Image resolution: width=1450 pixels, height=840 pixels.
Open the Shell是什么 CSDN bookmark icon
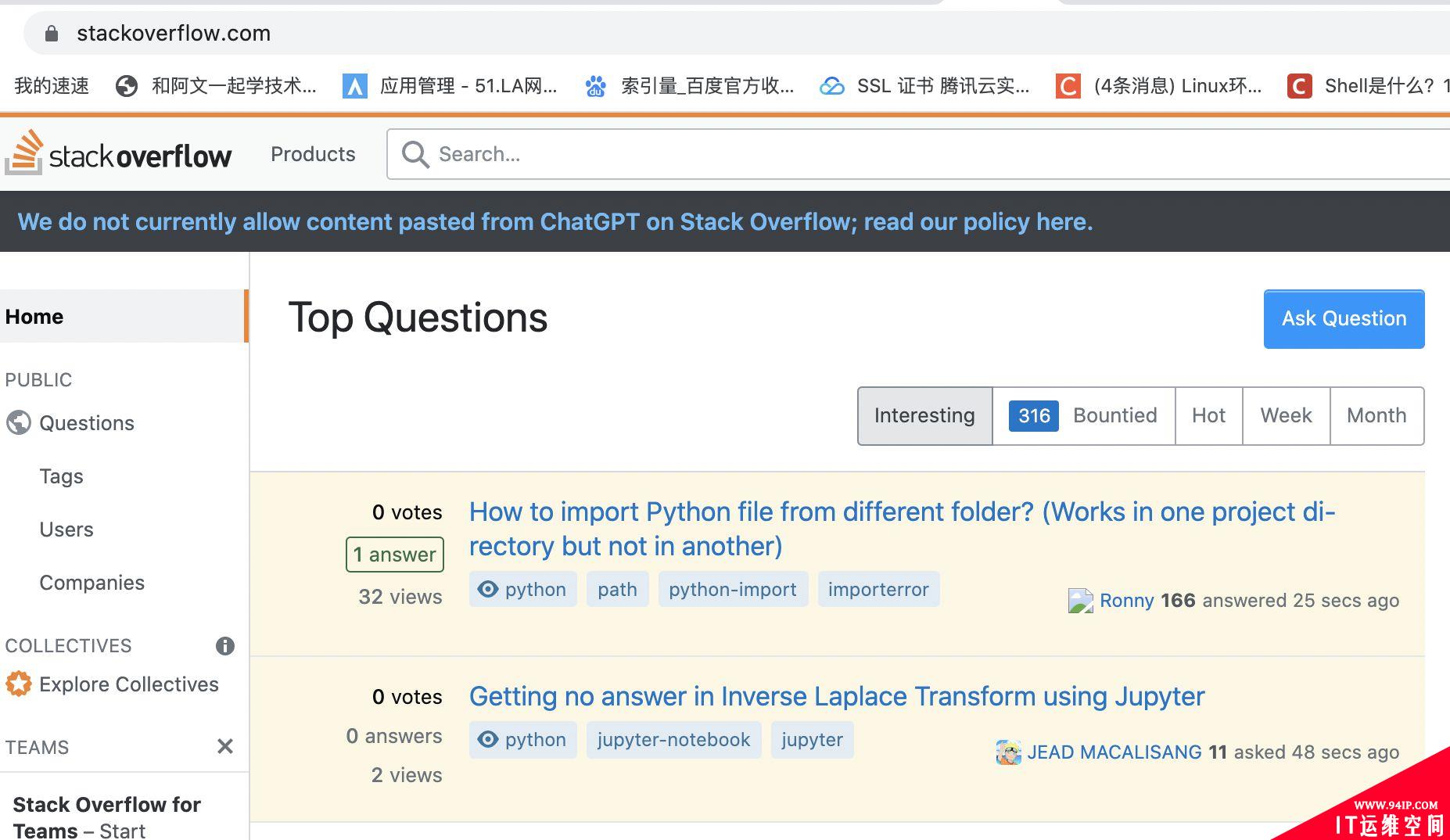pos(1299,86)
